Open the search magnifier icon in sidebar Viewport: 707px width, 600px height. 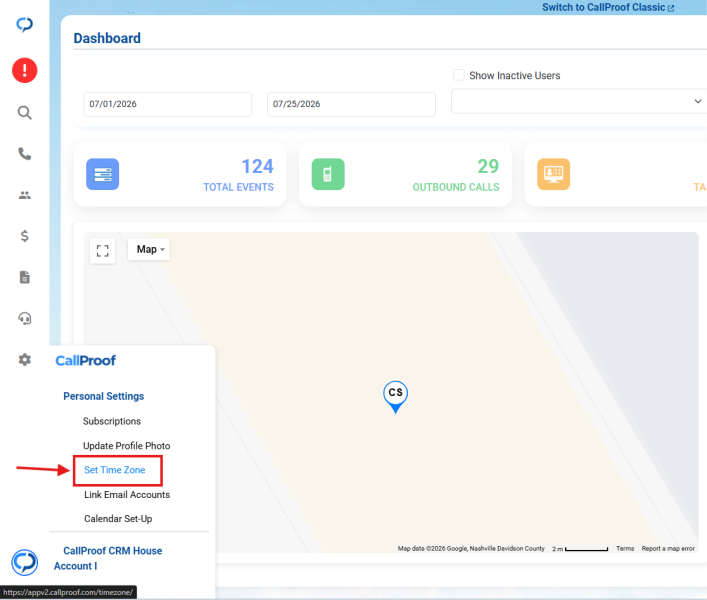point(24,113)
